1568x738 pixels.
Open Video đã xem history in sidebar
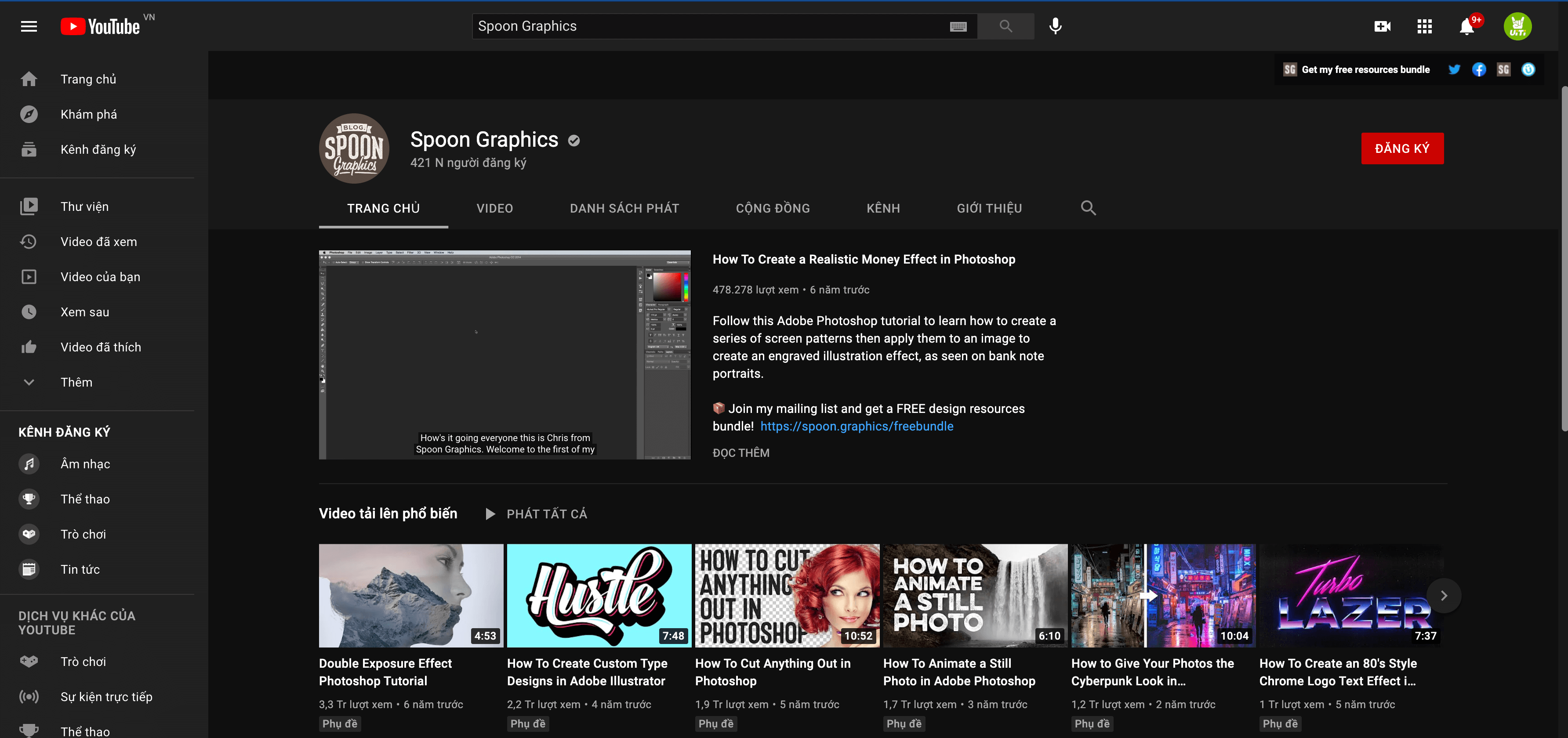98,242
